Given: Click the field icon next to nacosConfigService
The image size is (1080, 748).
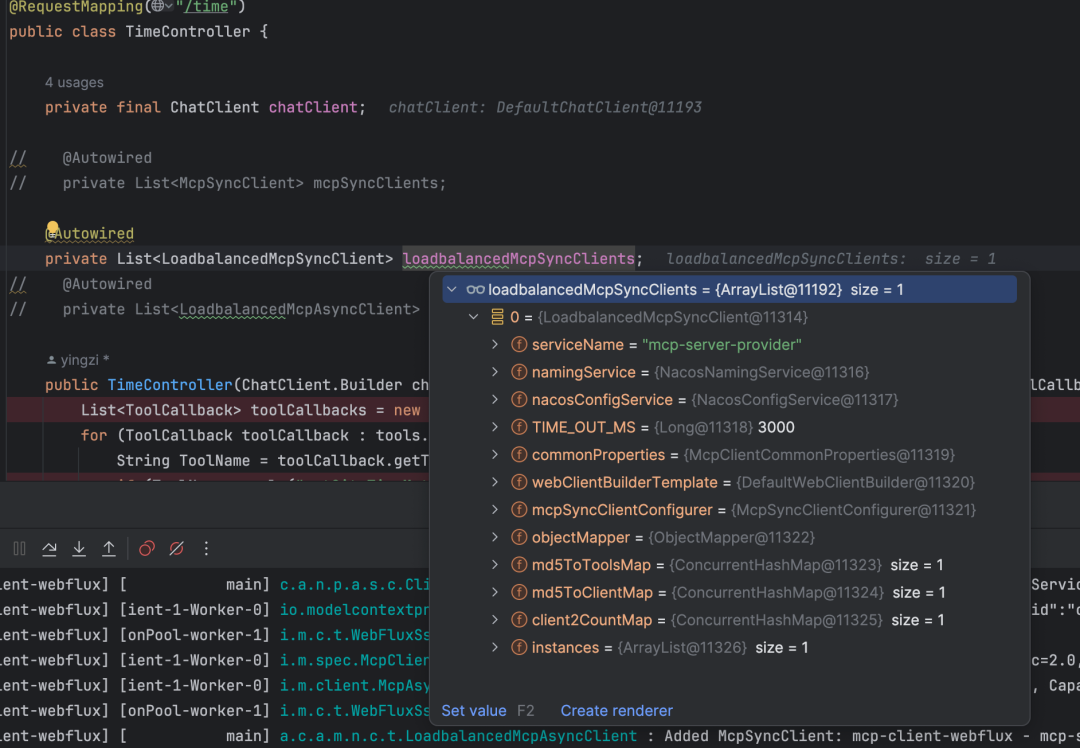Looking at the screenshot, I should pos(519,399).
